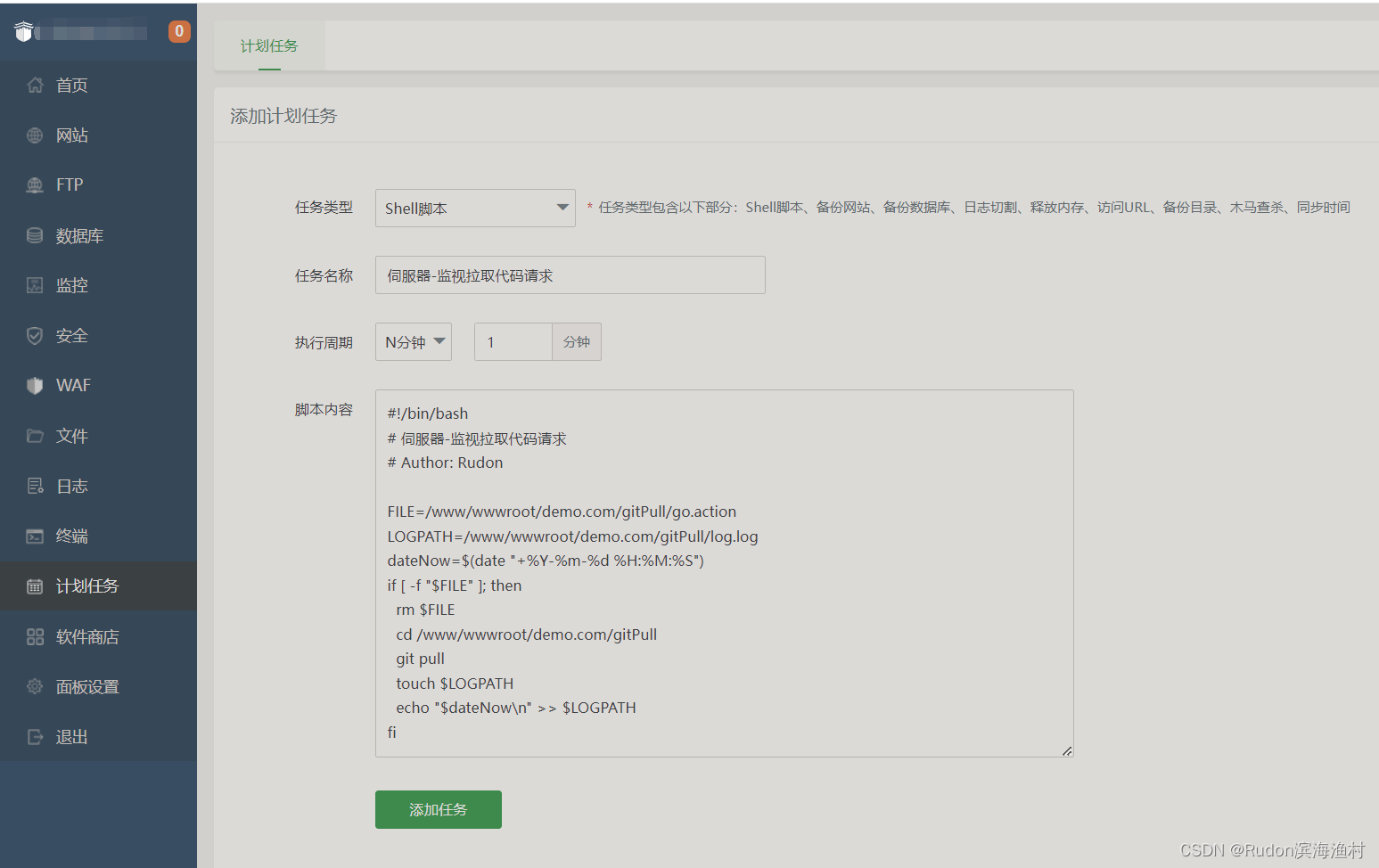Image resolution: width=1379 pixels, height=868 pixels.
Task: Go to 日志 in sidebar
Action: tap(98, 486)
